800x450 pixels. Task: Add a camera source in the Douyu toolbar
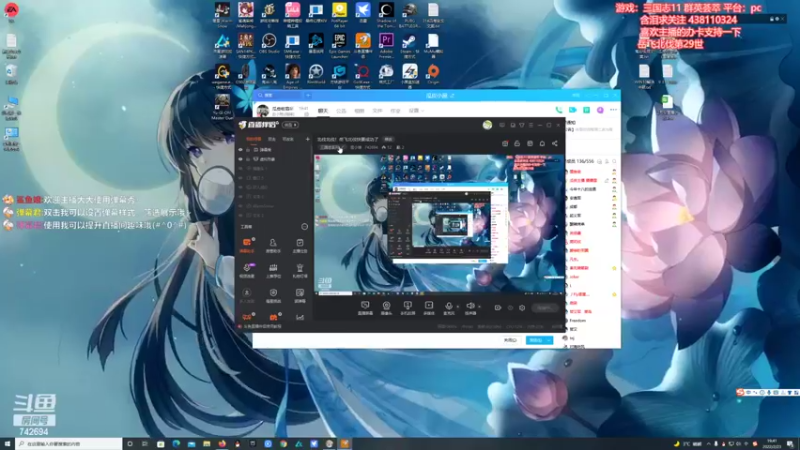(386, 307)
